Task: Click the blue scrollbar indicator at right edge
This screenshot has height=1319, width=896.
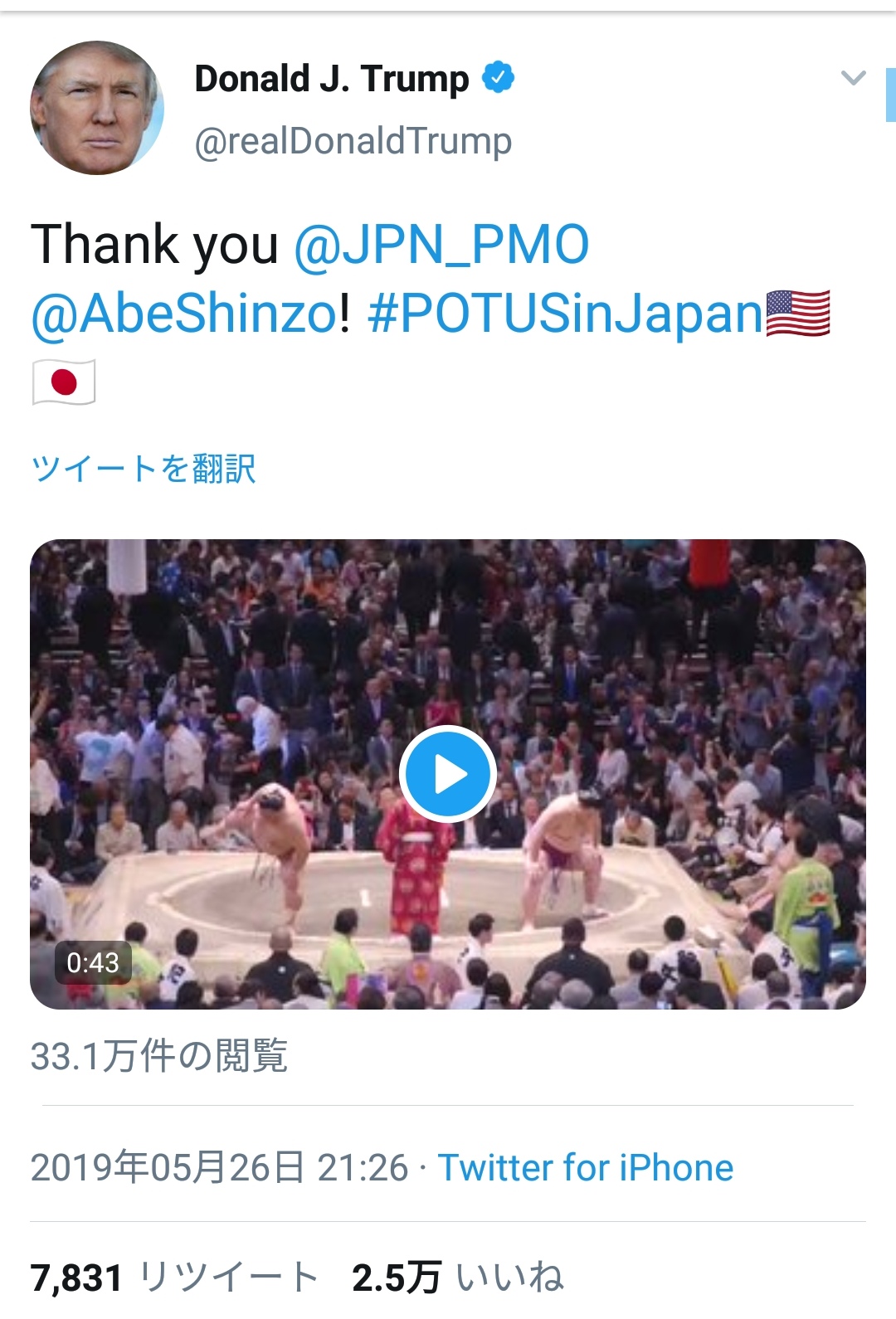Action: (890, 95)
